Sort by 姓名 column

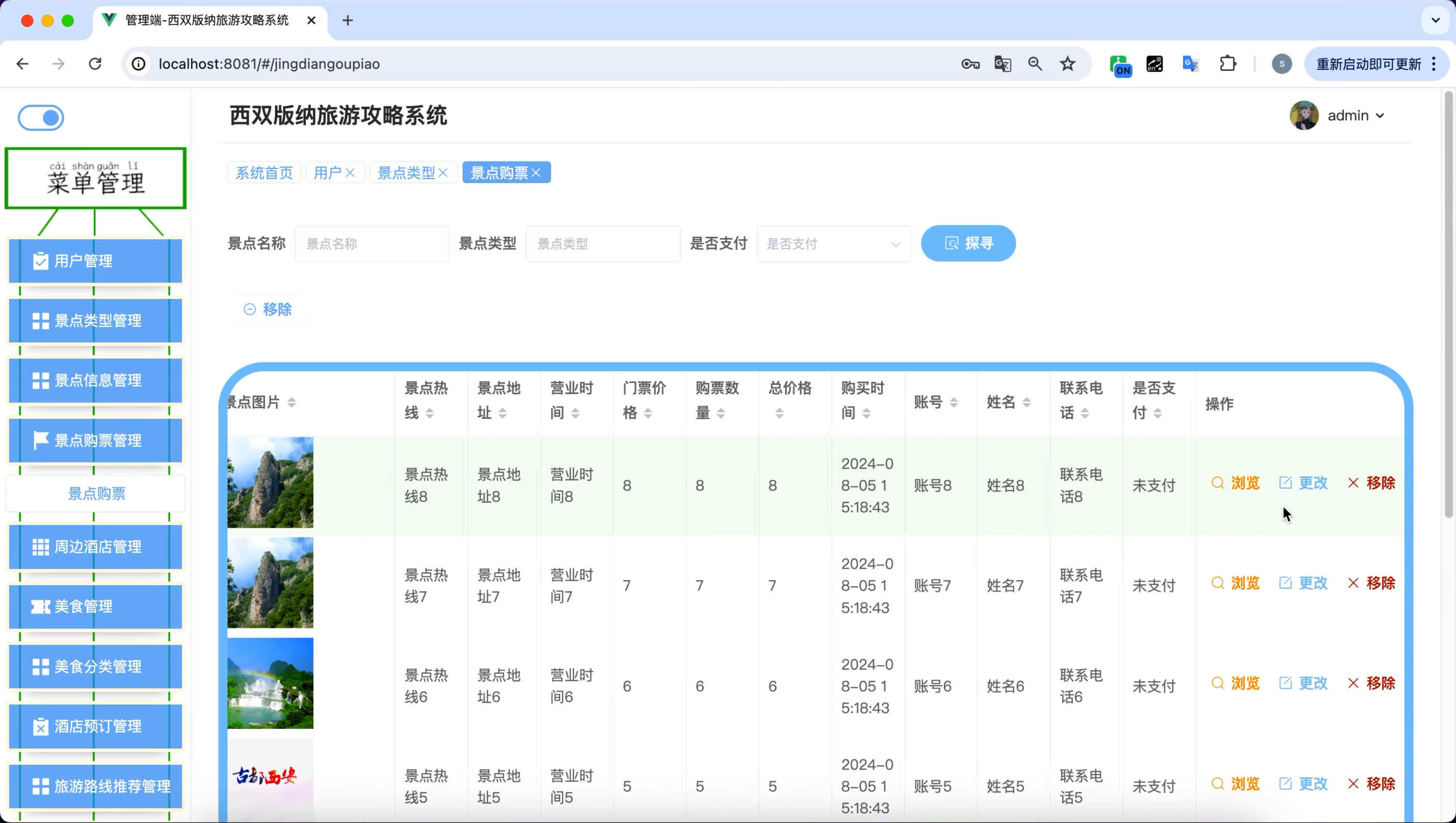pos(1027,402)
